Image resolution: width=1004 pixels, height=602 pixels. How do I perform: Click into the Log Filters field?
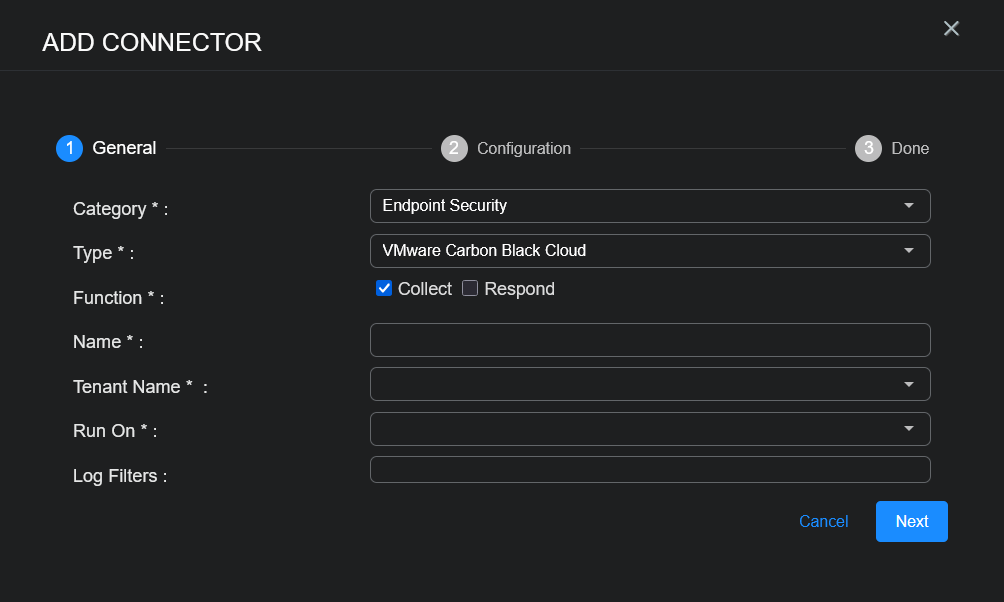650,470
